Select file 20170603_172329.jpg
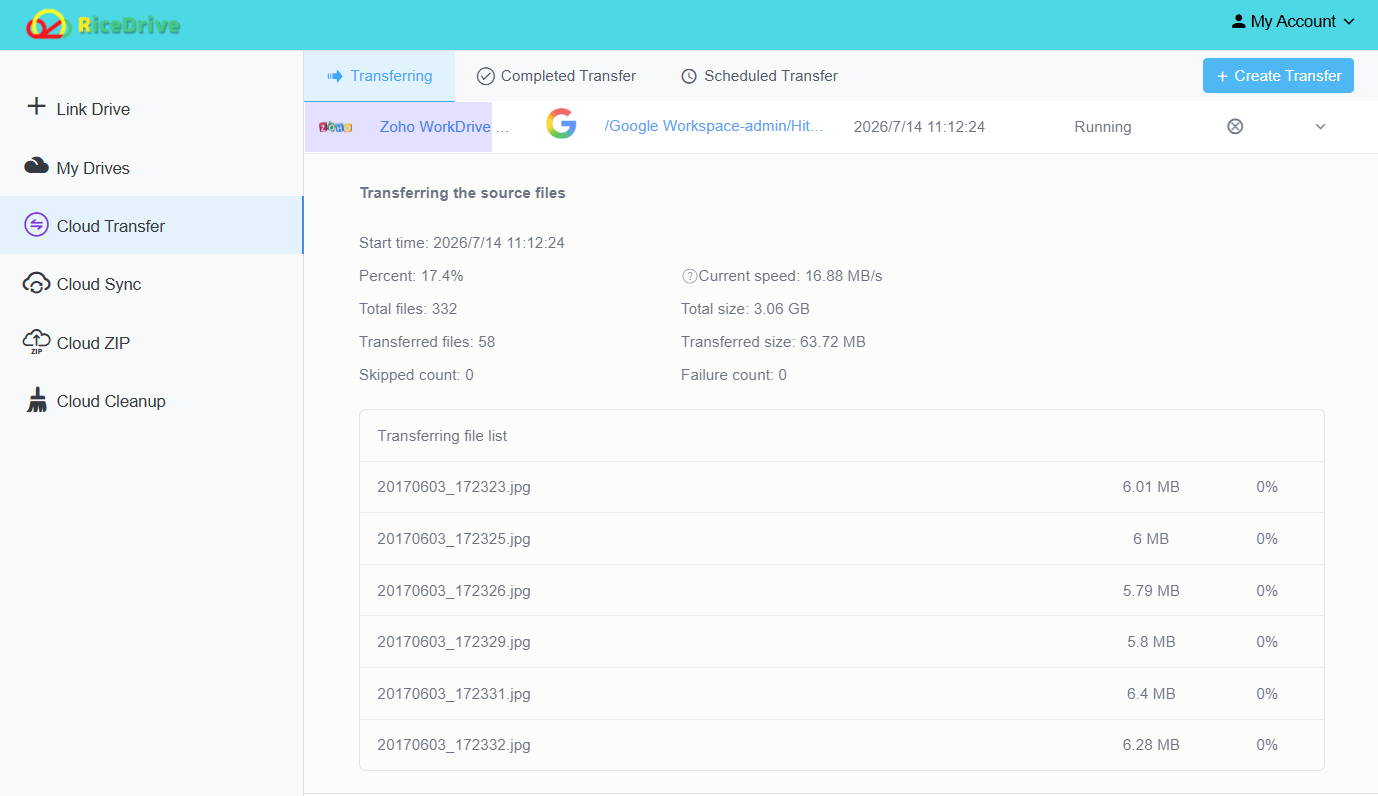The width and height of the screenshot is (1378, 796). pos(454,642)
